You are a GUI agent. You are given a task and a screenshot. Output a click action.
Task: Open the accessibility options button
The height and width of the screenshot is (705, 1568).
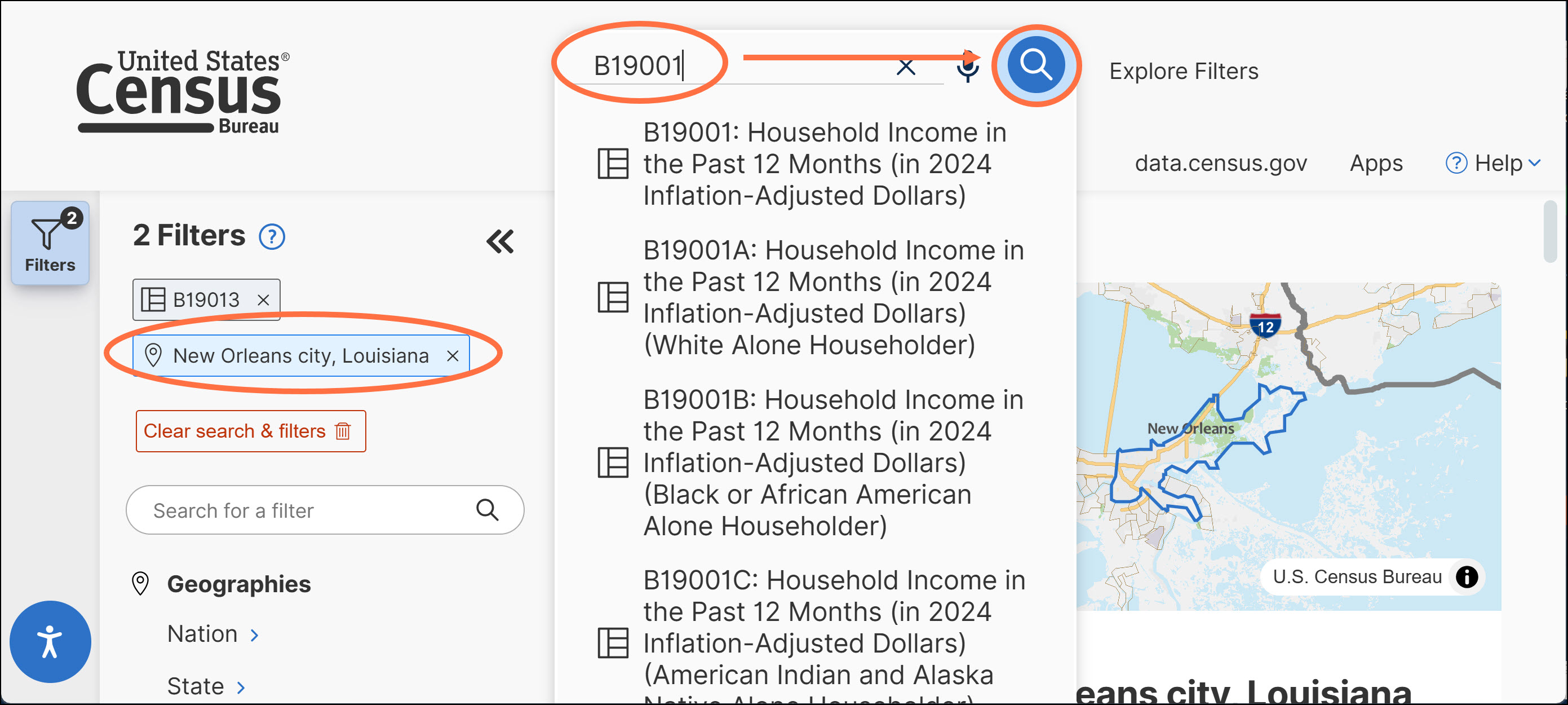coord(50,641)
